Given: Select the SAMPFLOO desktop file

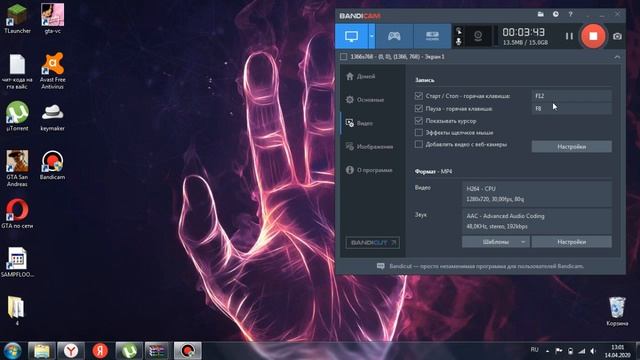Looking at the screenshot, I should pos(17,262).
